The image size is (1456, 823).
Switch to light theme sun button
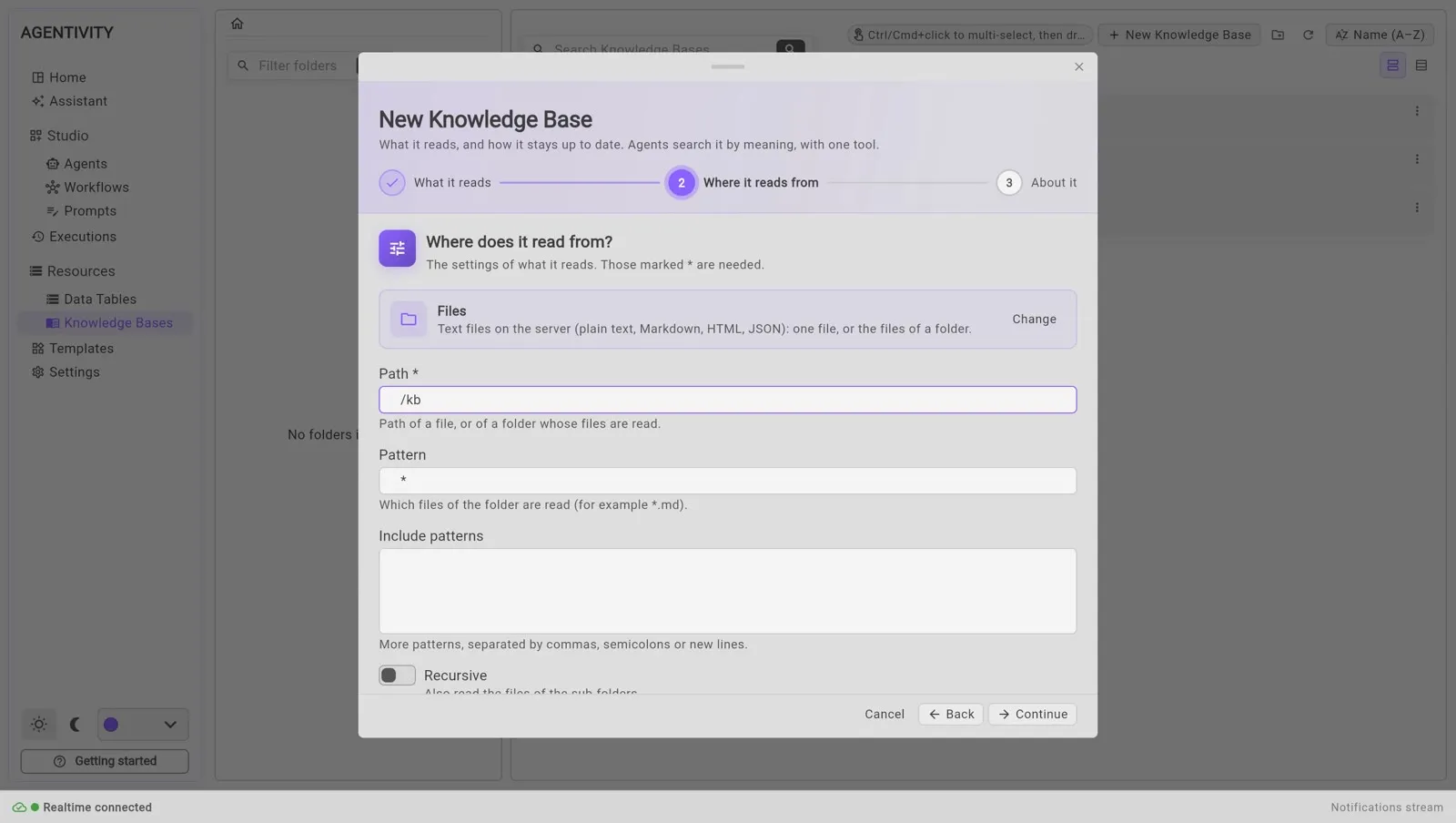(39, 725)
